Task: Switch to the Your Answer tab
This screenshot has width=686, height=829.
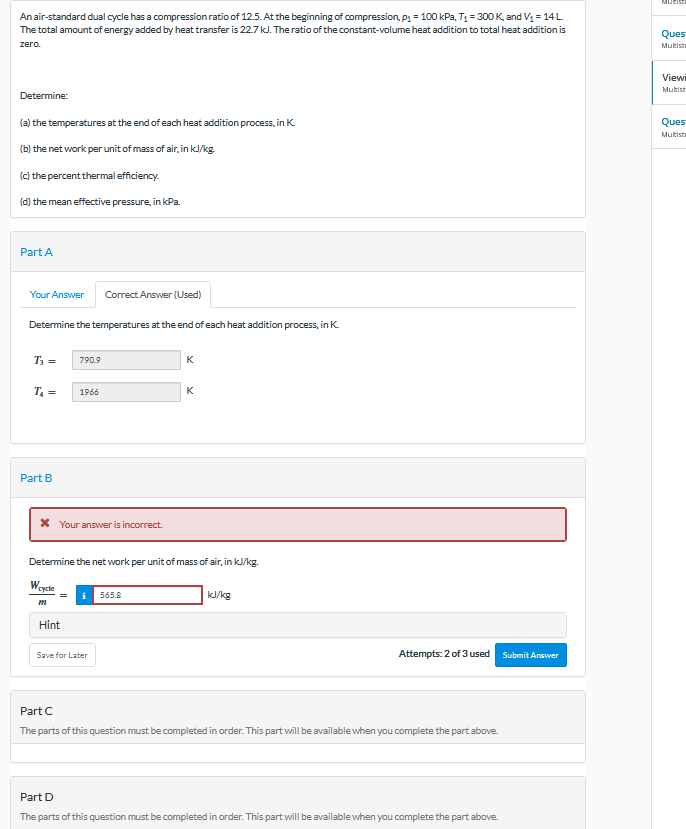Action: 57,294
